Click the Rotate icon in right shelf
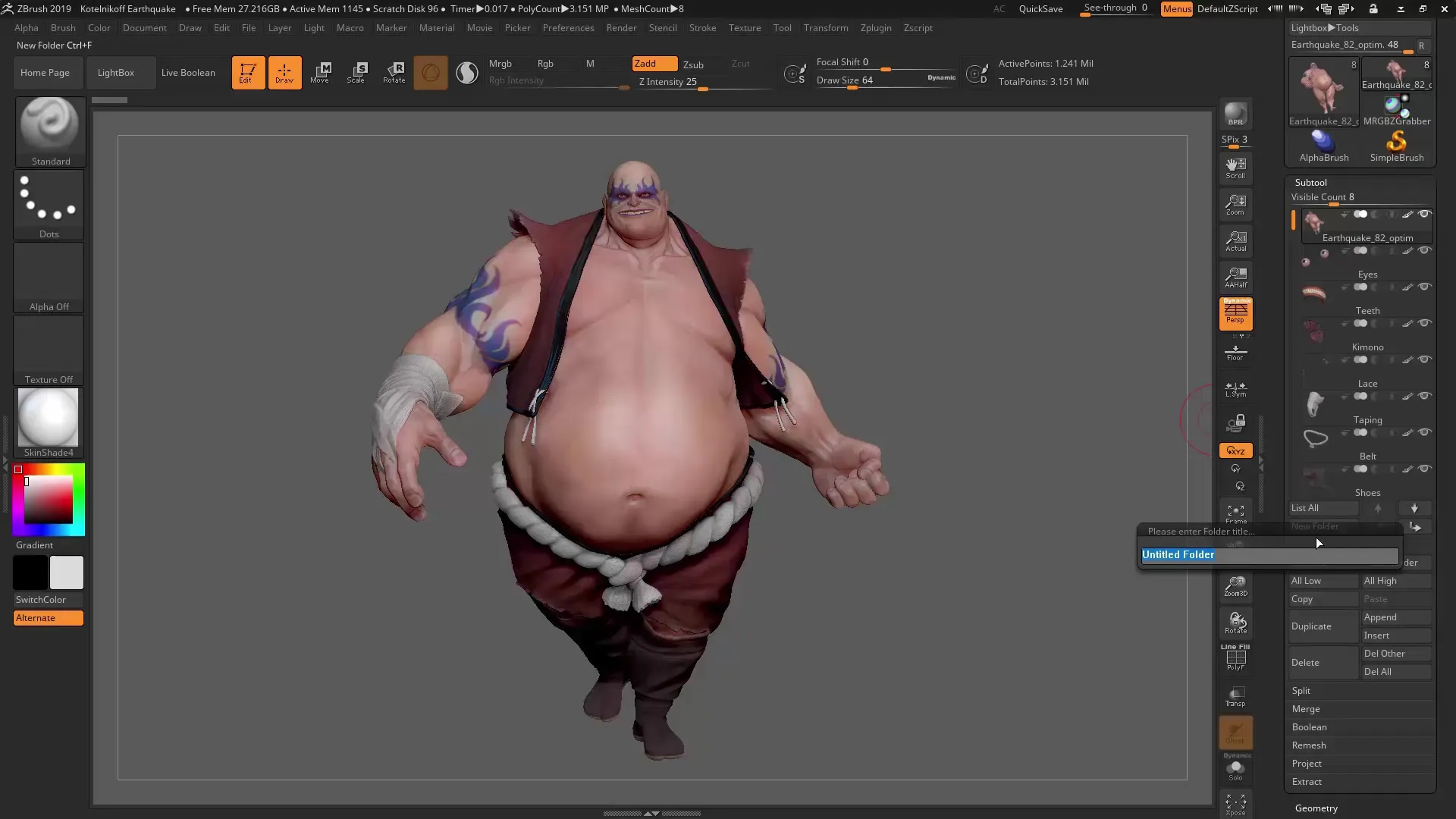 1235,623
